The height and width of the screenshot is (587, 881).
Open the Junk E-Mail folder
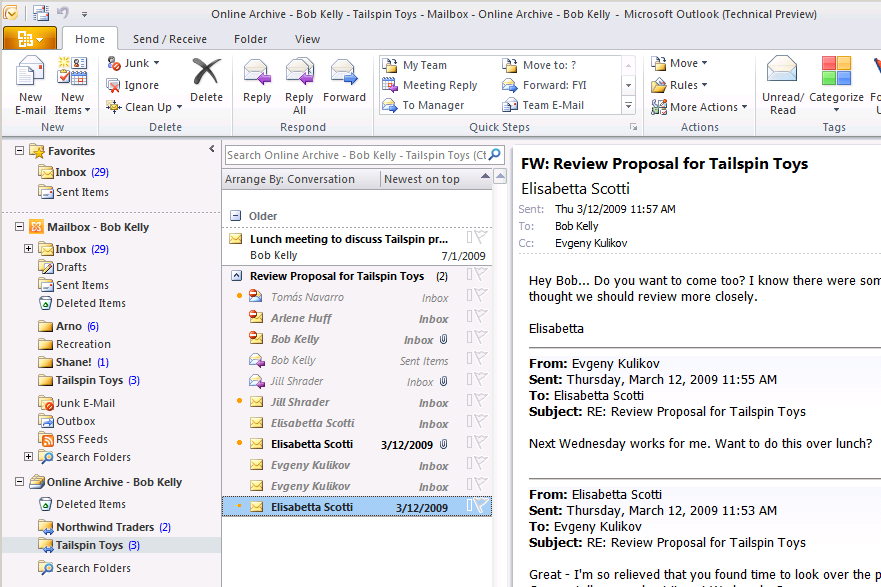(x=76, y=403)
